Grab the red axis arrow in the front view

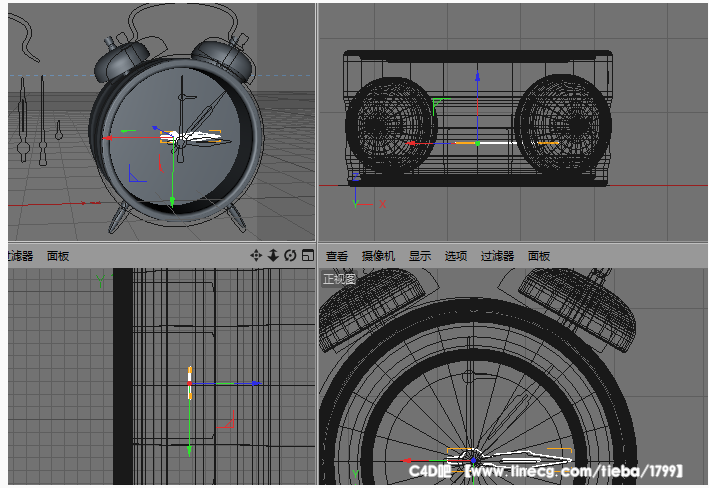[x=406, y=461]
